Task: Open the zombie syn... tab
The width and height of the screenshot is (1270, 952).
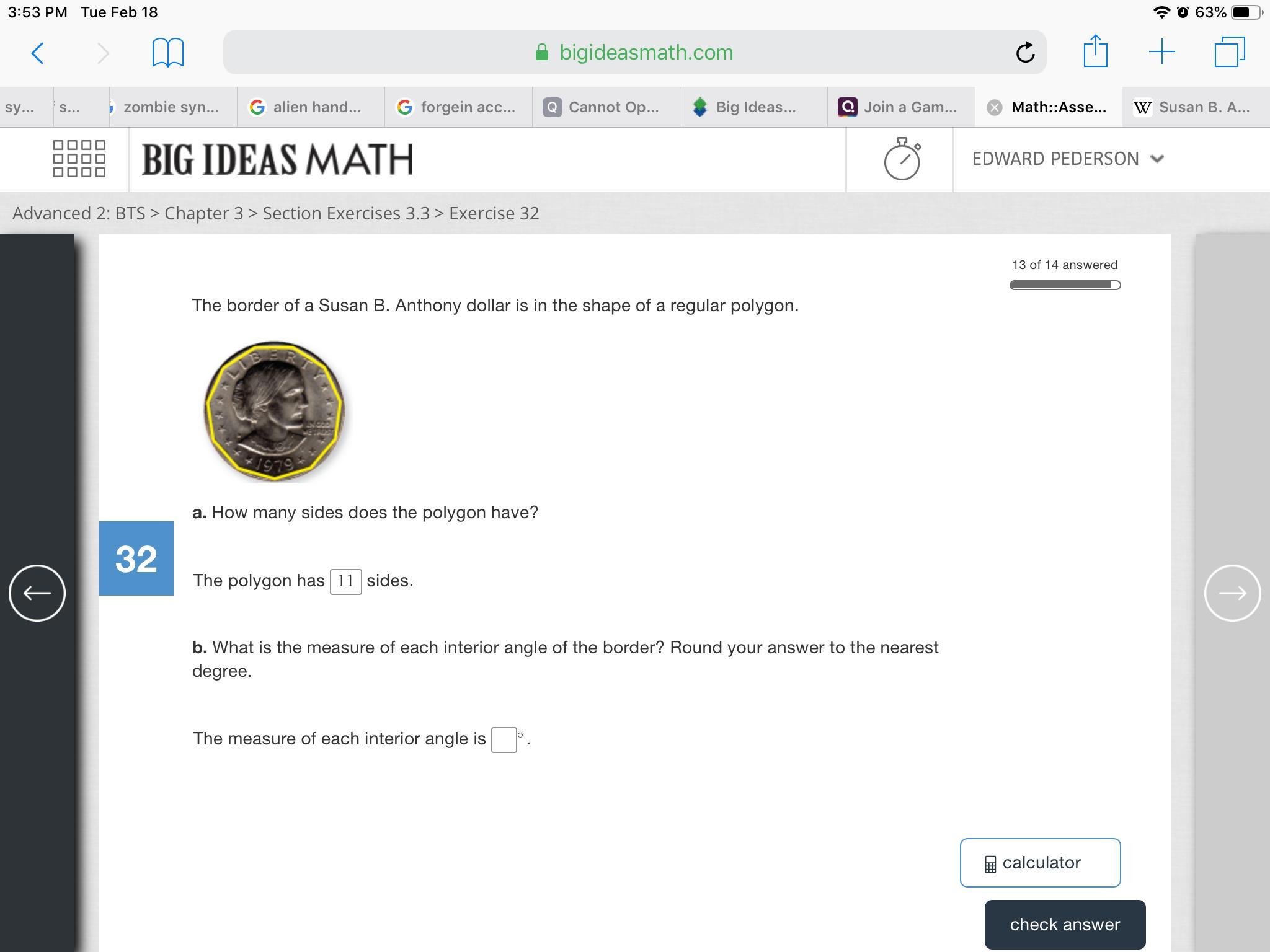Action: click(171, 108)
